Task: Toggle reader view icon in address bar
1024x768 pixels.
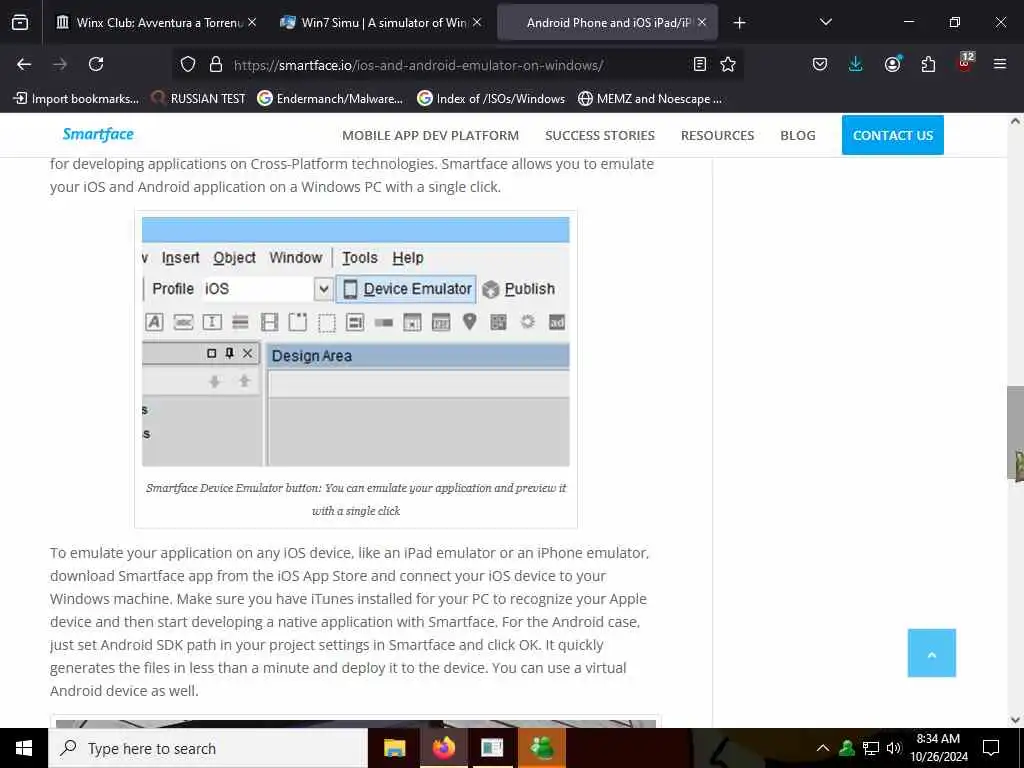Action: (x=699, y=64)
